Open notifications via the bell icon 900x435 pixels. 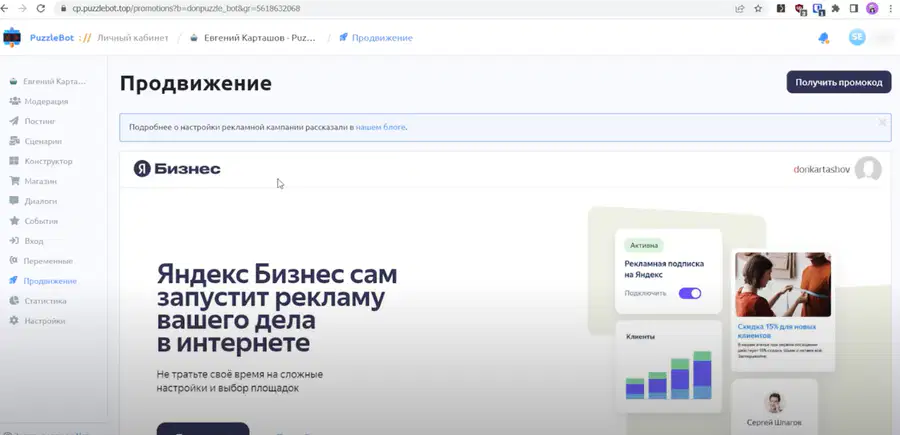click(x=824, y=38)
